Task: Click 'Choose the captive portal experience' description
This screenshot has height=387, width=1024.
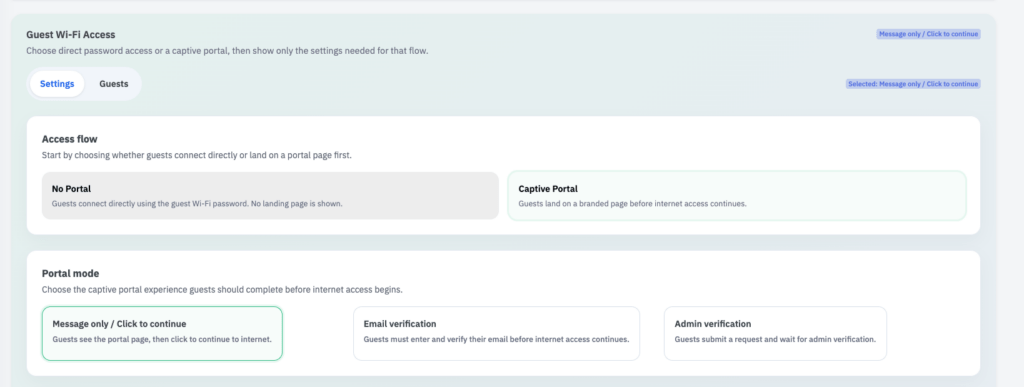Action: (x=222, y=289)
